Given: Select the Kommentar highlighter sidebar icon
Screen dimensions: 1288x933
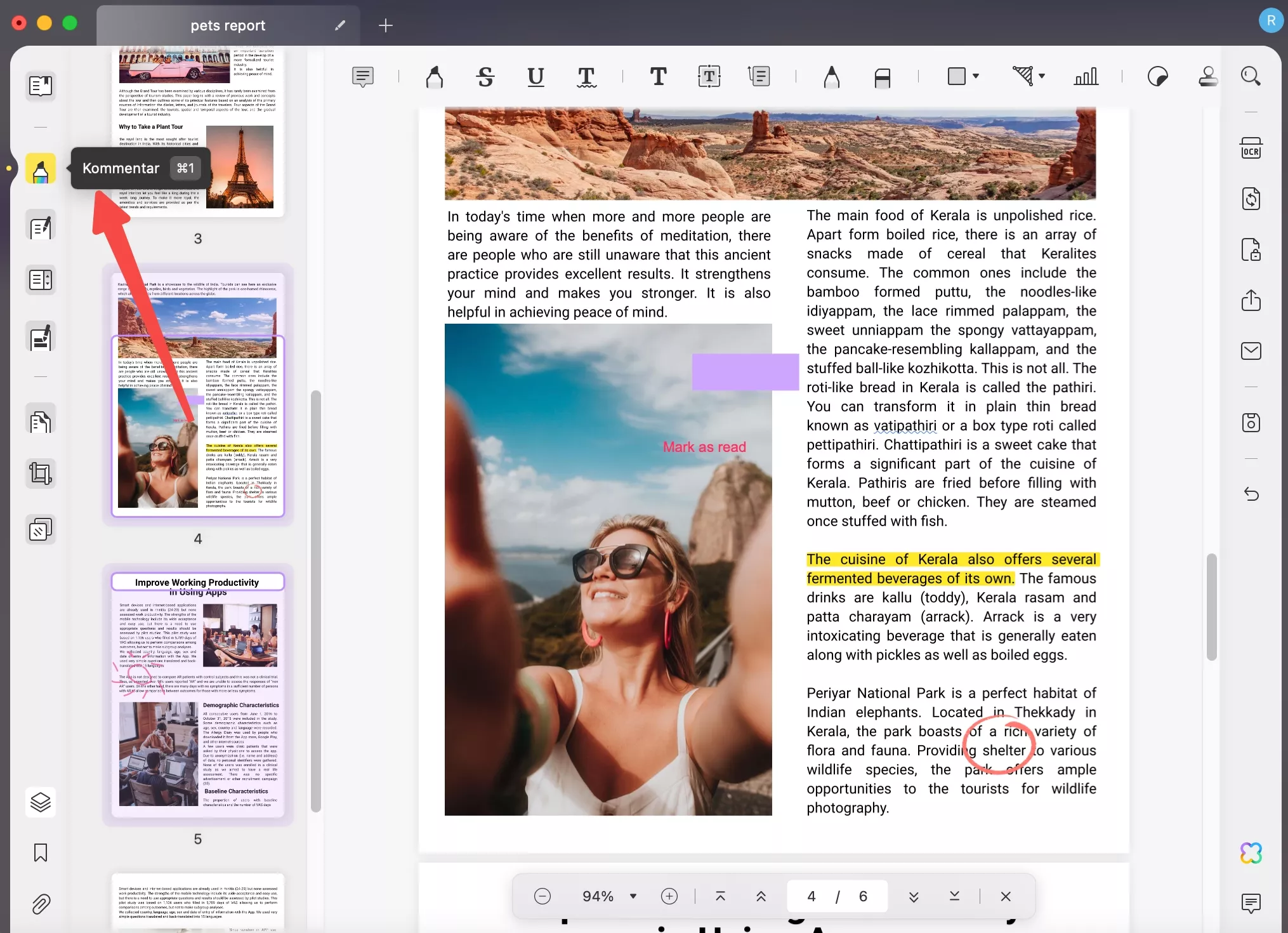Looking at the screenshot, I should (x=41, y=168).
